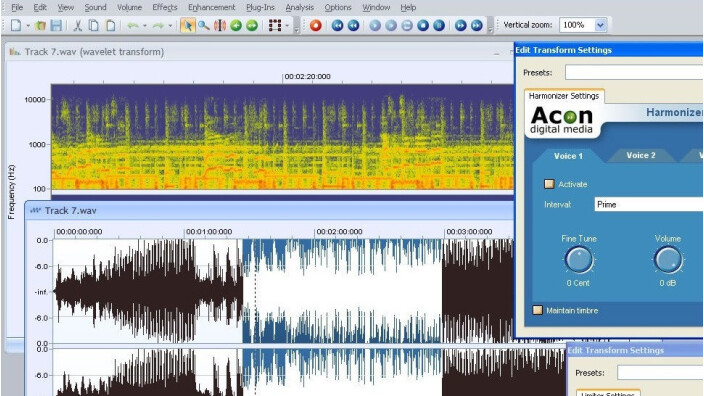The image size is (704, 396).
Task: Click the Save disk icon
Action: point(56,26)
